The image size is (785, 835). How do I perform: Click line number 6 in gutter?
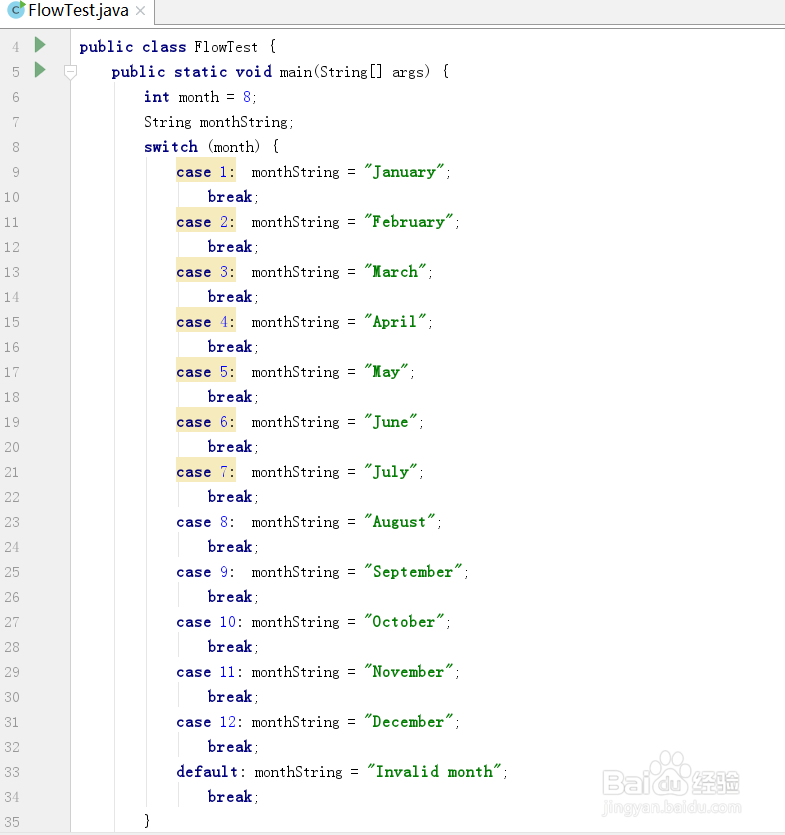click(x=15, y=97)
